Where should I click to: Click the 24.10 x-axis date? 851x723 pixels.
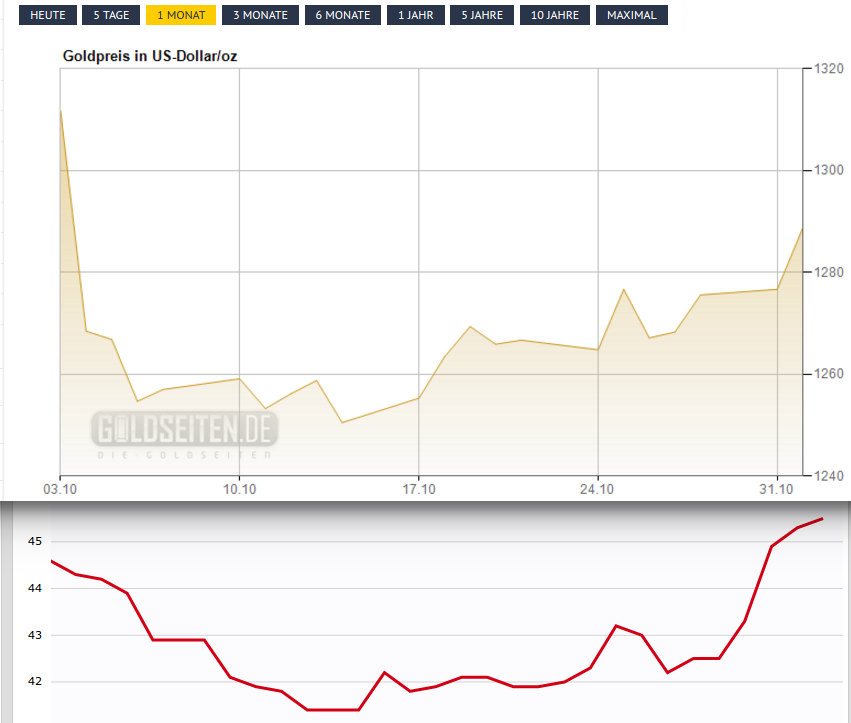(597, 490)
